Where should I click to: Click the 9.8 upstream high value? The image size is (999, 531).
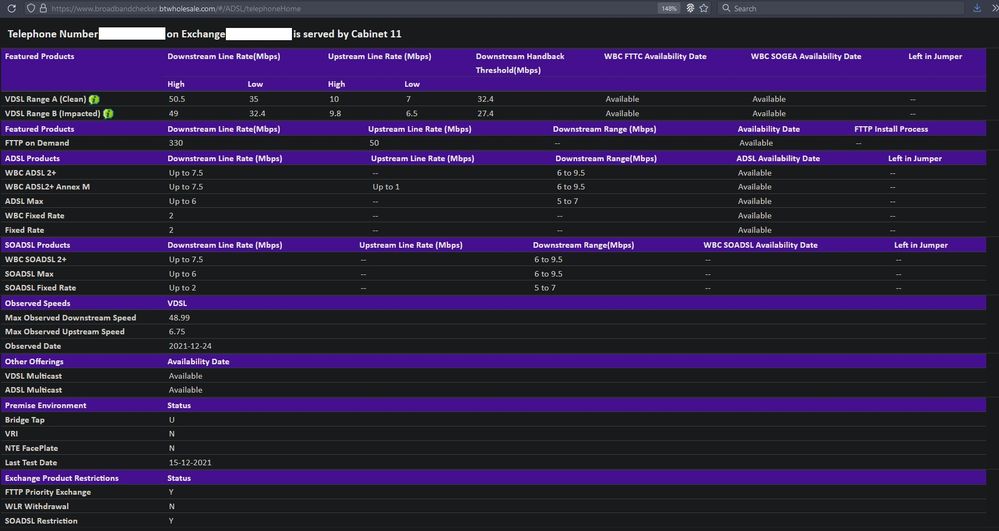(x=334, y=113)
